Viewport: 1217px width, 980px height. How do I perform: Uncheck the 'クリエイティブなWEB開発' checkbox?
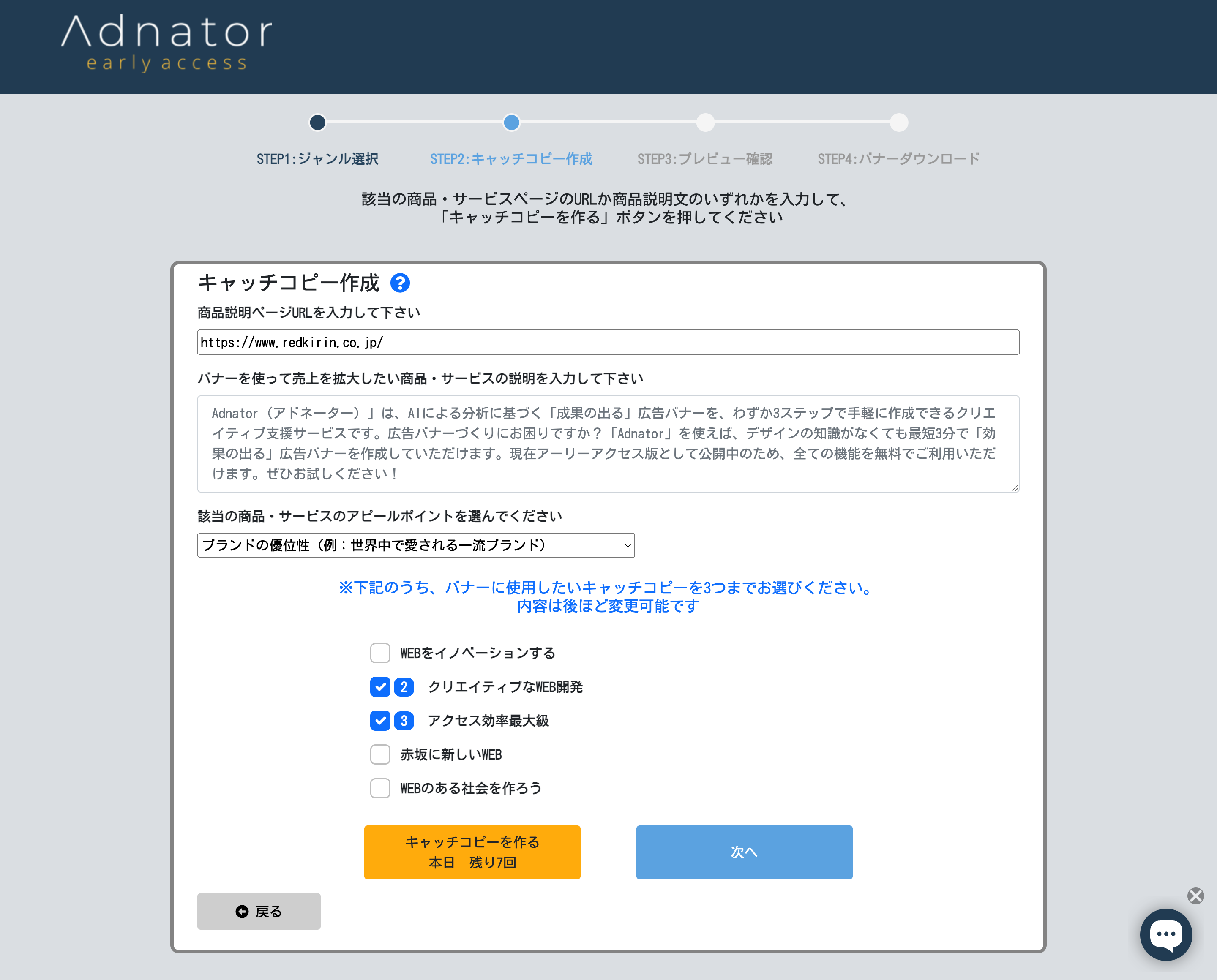380,687
